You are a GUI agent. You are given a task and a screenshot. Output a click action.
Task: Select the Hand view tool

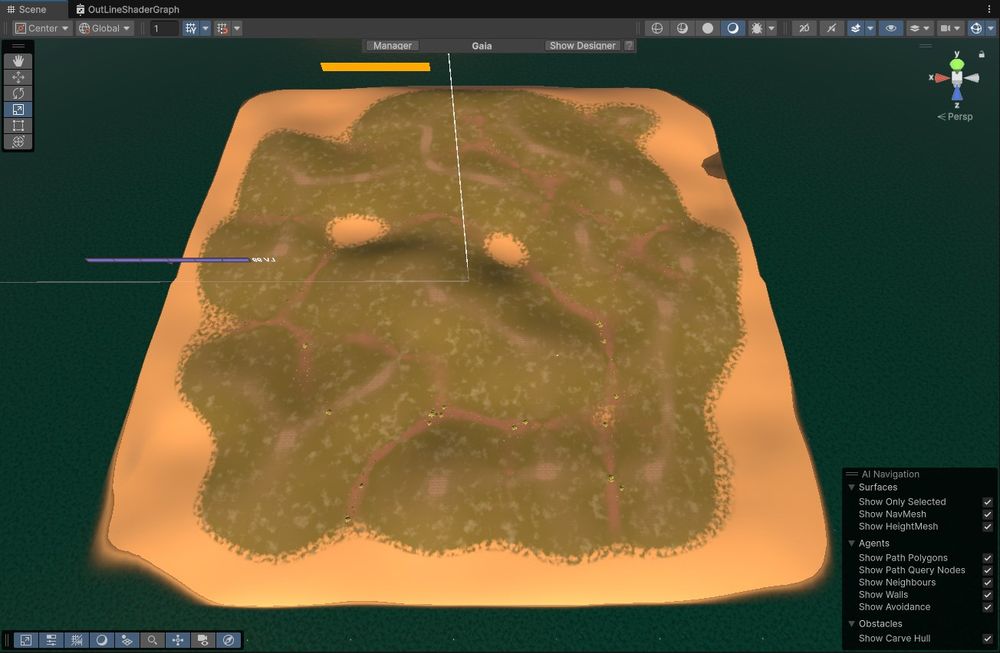pos(18,61)
